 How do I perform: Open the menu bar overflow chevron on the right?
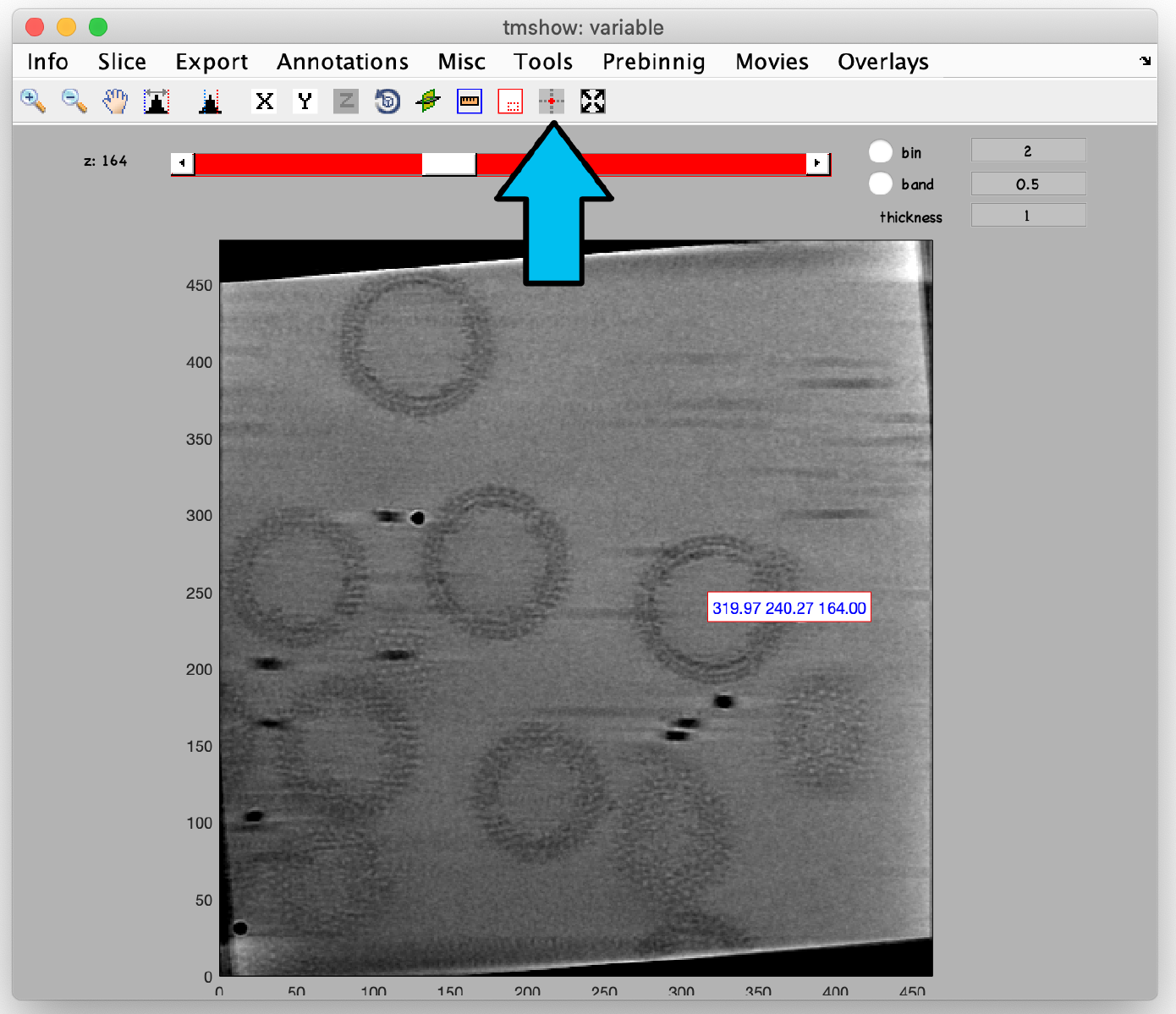point(1146,61)
